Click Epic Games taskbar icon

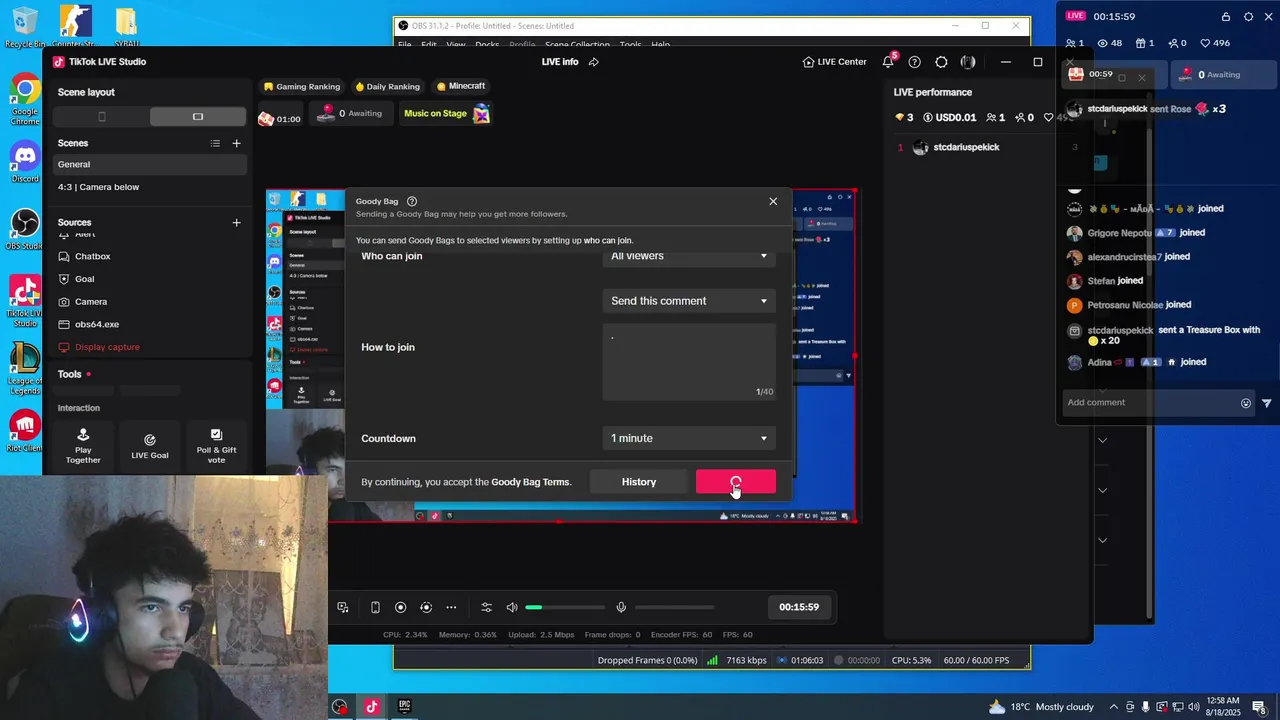(x=404, y=707)
